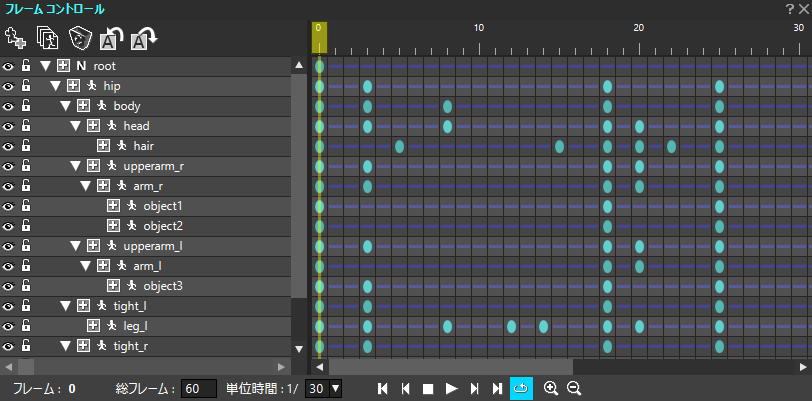This screenshot has width=812, height=401.
Task: Click the redo arrow A icon
Action: click(x=144, y=38)
